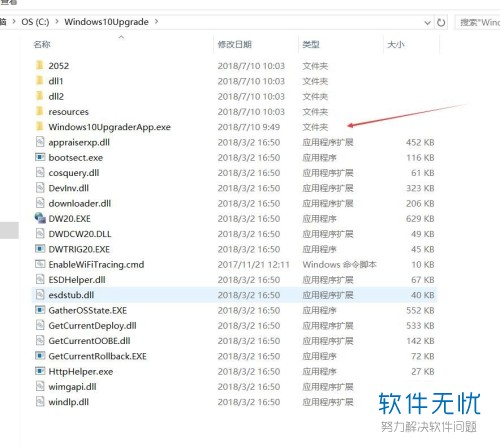Select the file name DevInv.dll
The width and height of the screenshot is (500, 447).
click(68, 188)
